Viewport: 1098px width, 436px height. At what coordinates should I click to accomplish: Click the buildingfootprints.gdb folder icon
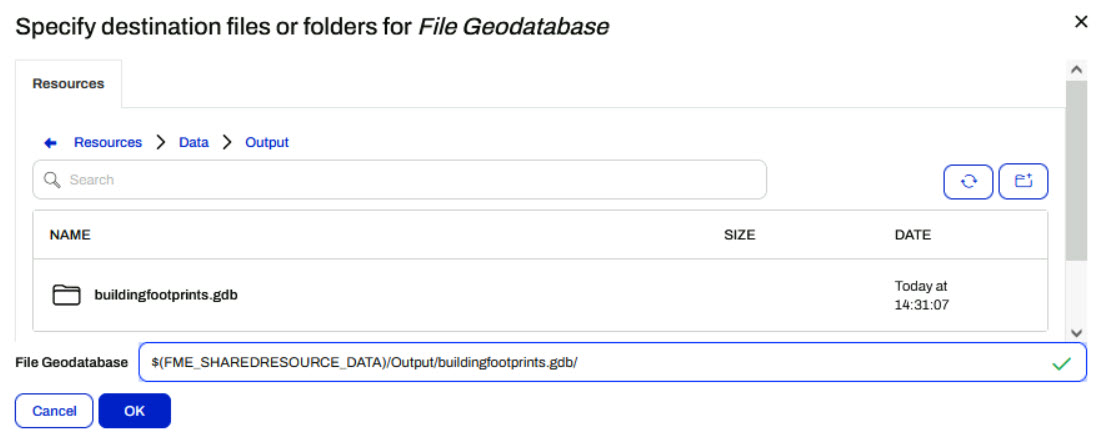coord(67,295)
